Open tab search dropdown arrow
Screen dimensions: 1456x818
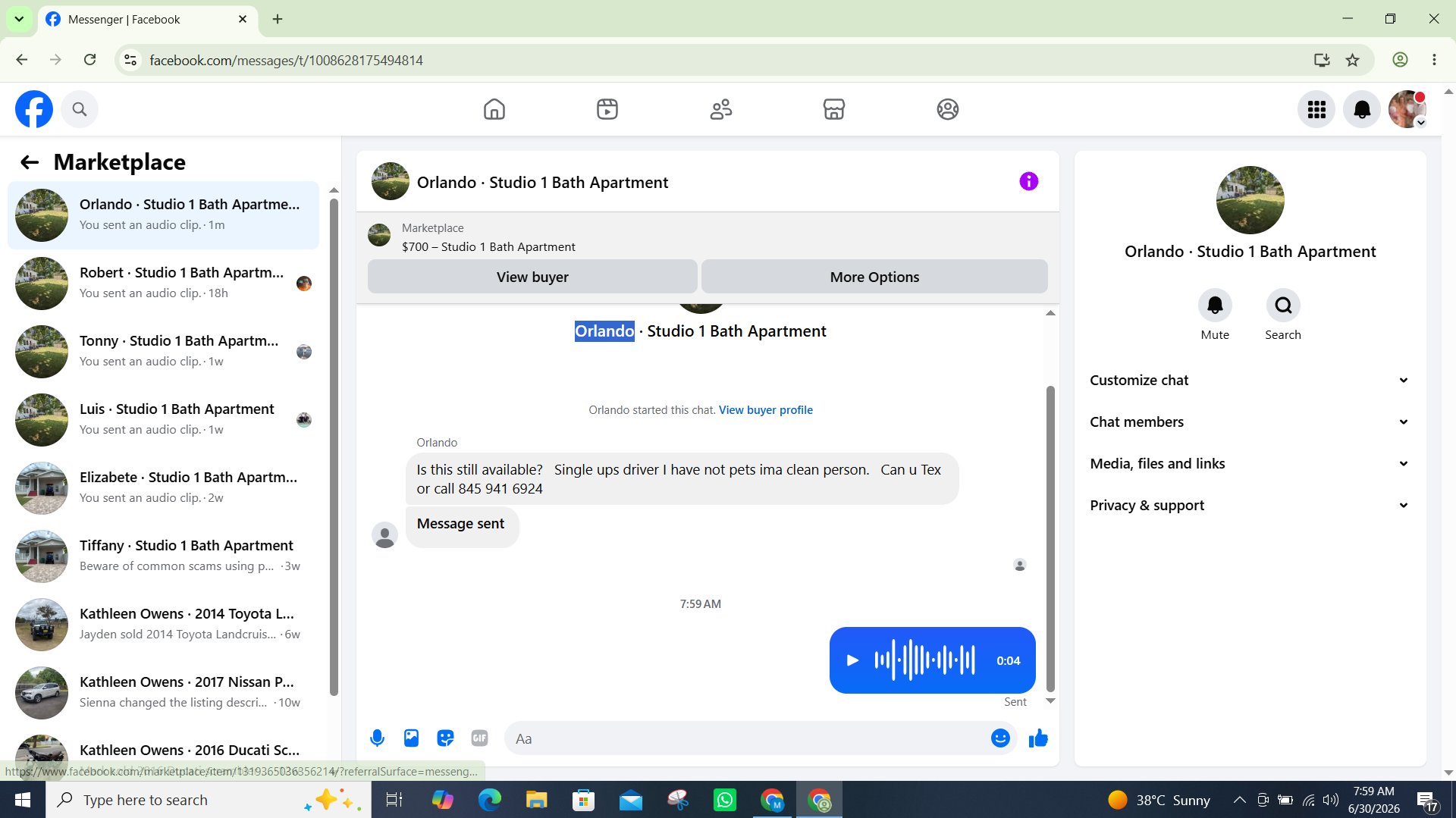click(19, 19)
